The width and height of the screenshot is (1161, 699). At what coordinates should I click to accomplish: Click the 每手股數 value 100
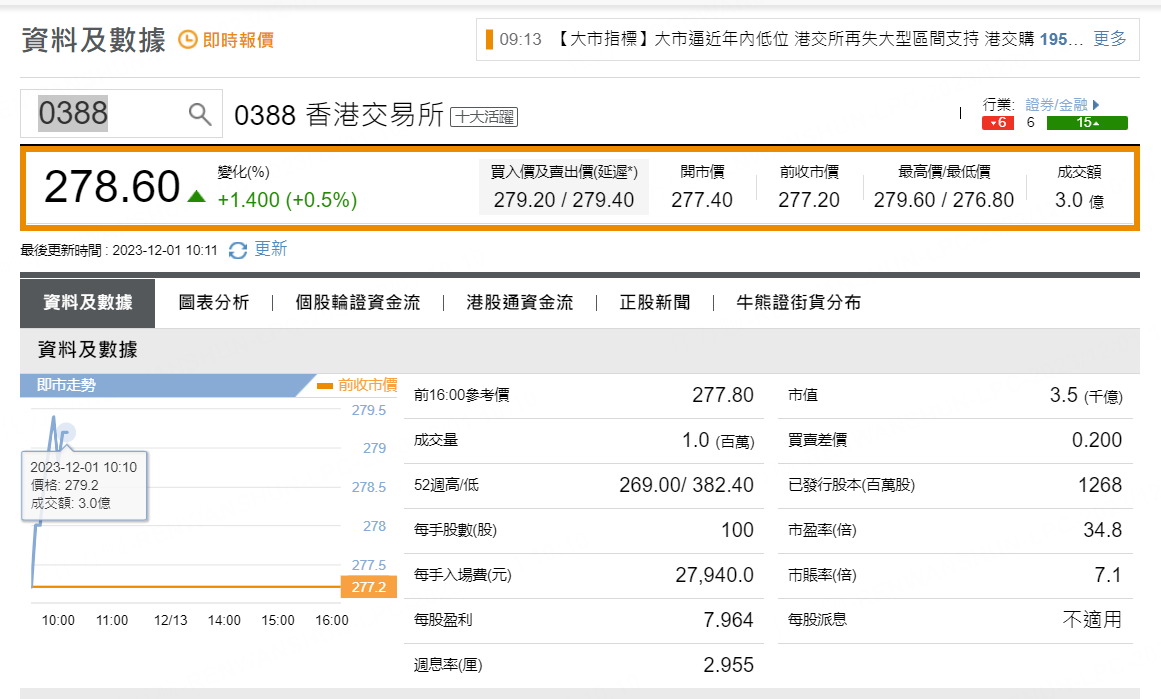pos(737,530)
